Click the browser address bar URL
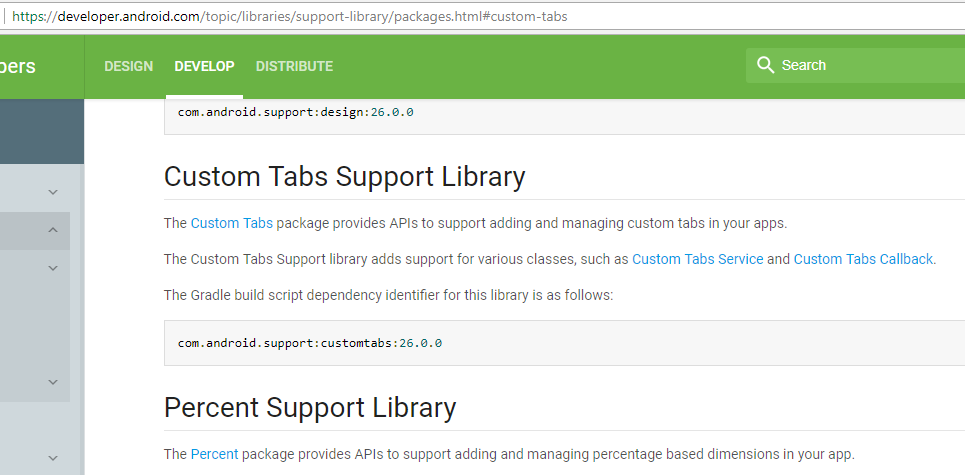Viewport: 965px width, 475px height. point(289,17)
